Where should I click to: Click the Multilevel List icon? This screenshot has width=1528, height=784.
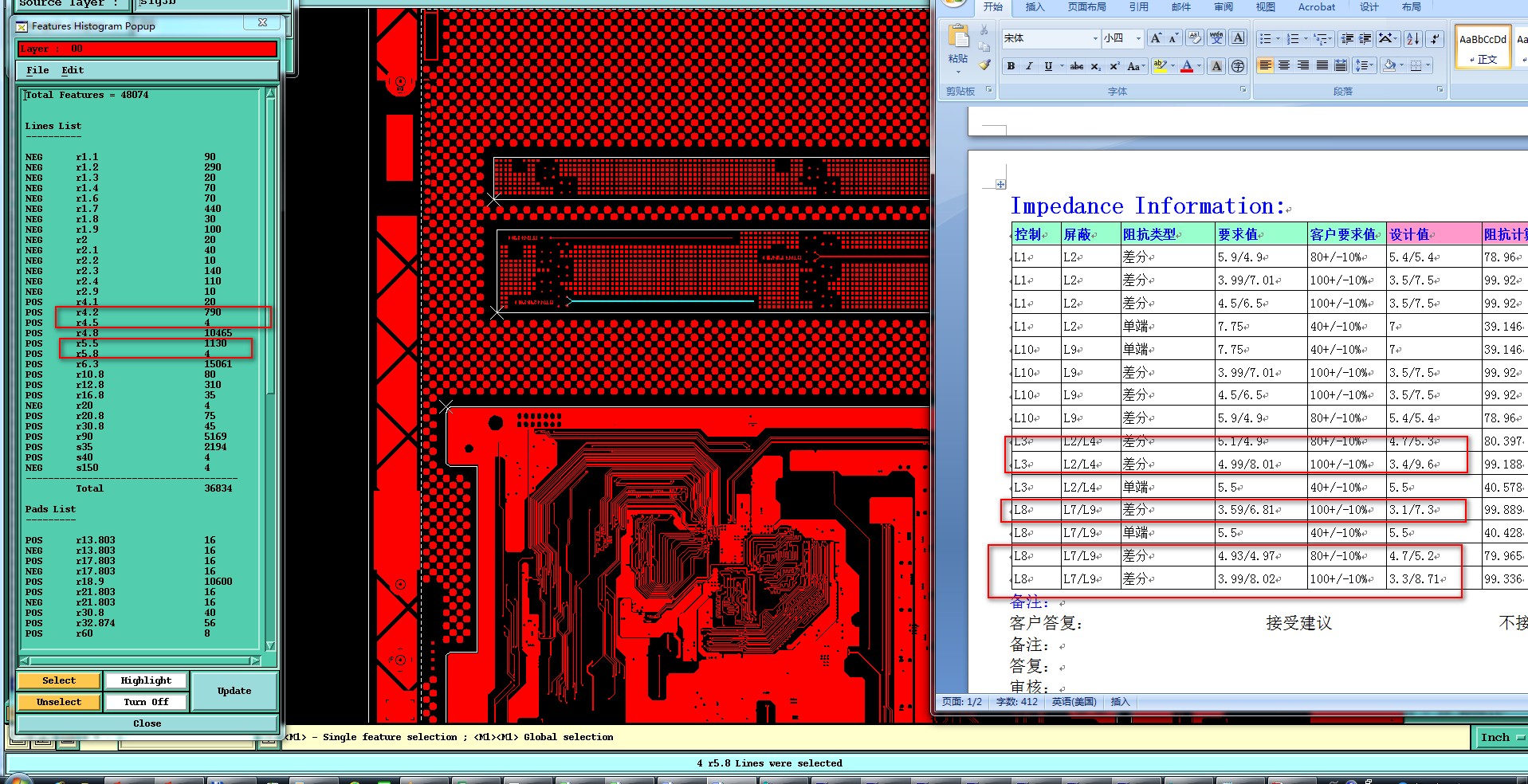point(1322,38)
